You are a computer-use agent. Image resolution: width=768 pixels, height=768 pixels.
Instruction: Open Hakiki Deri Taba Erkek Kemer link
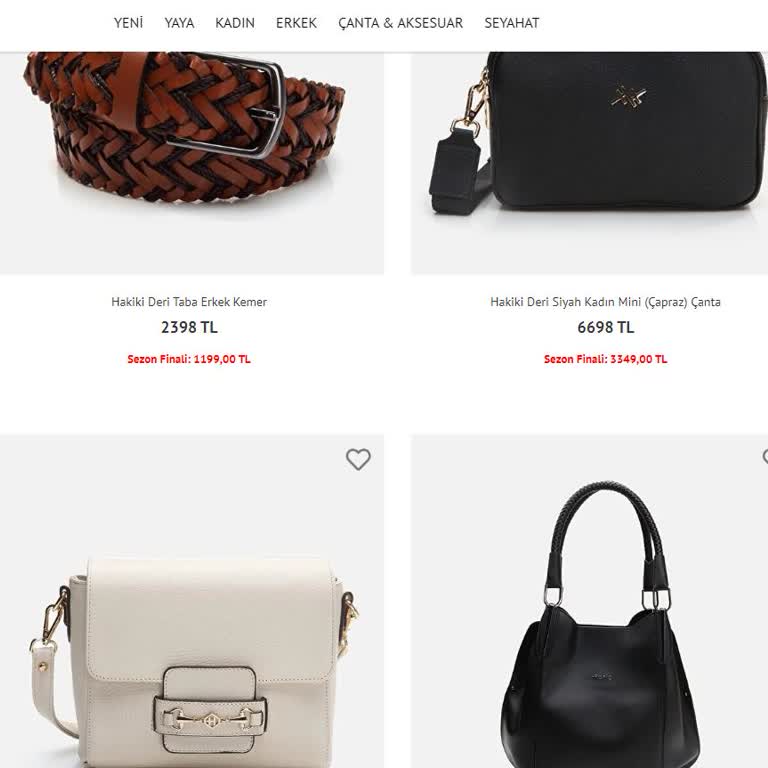coord(189,302)
